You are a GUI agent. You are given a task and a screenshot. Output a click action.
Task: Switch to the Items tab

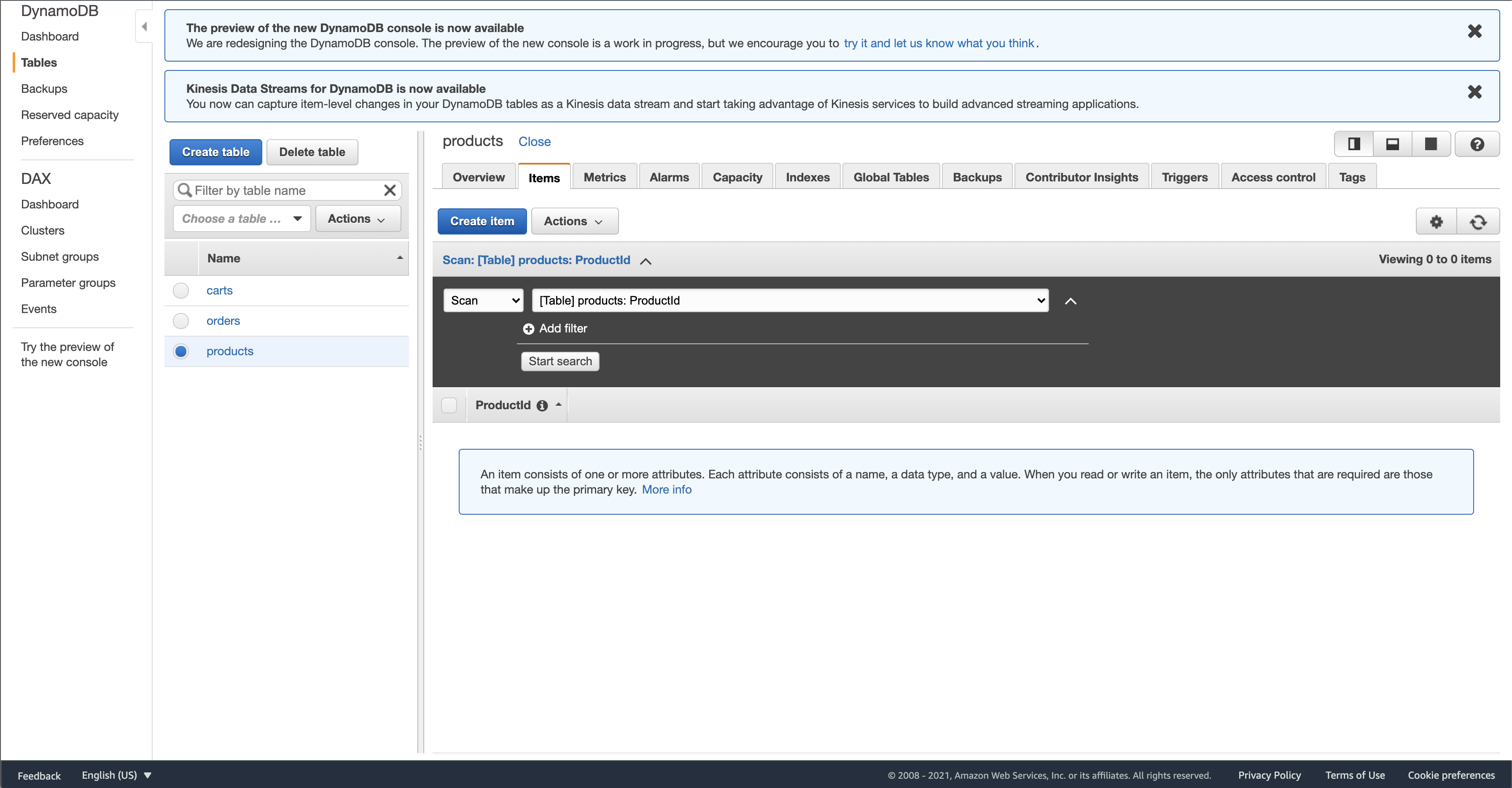[x=544, y=177]
